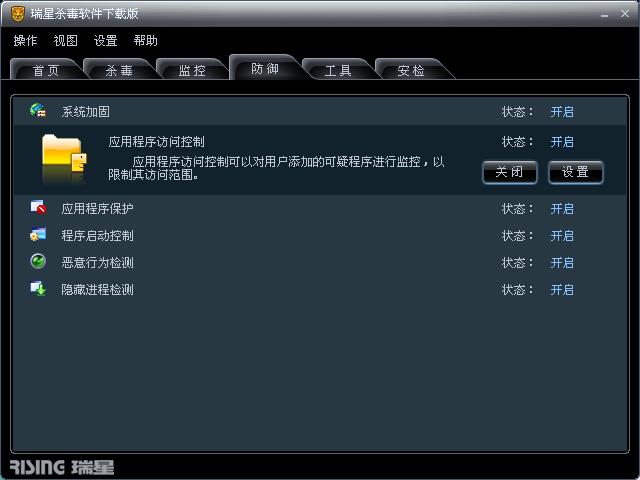Click the 恶意行为检测 green circle icon
Viewport: 640px width, 480px height.
(38, 261)
